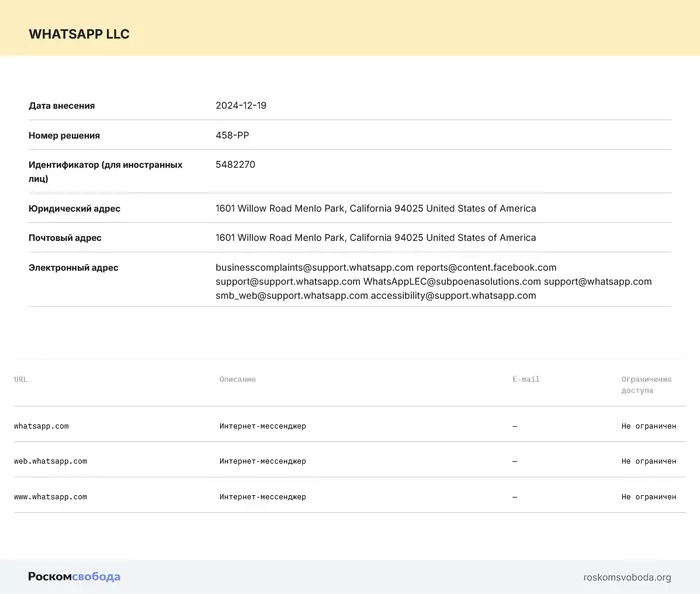
Task: Click the Описание column header
Action: point(238,380)
